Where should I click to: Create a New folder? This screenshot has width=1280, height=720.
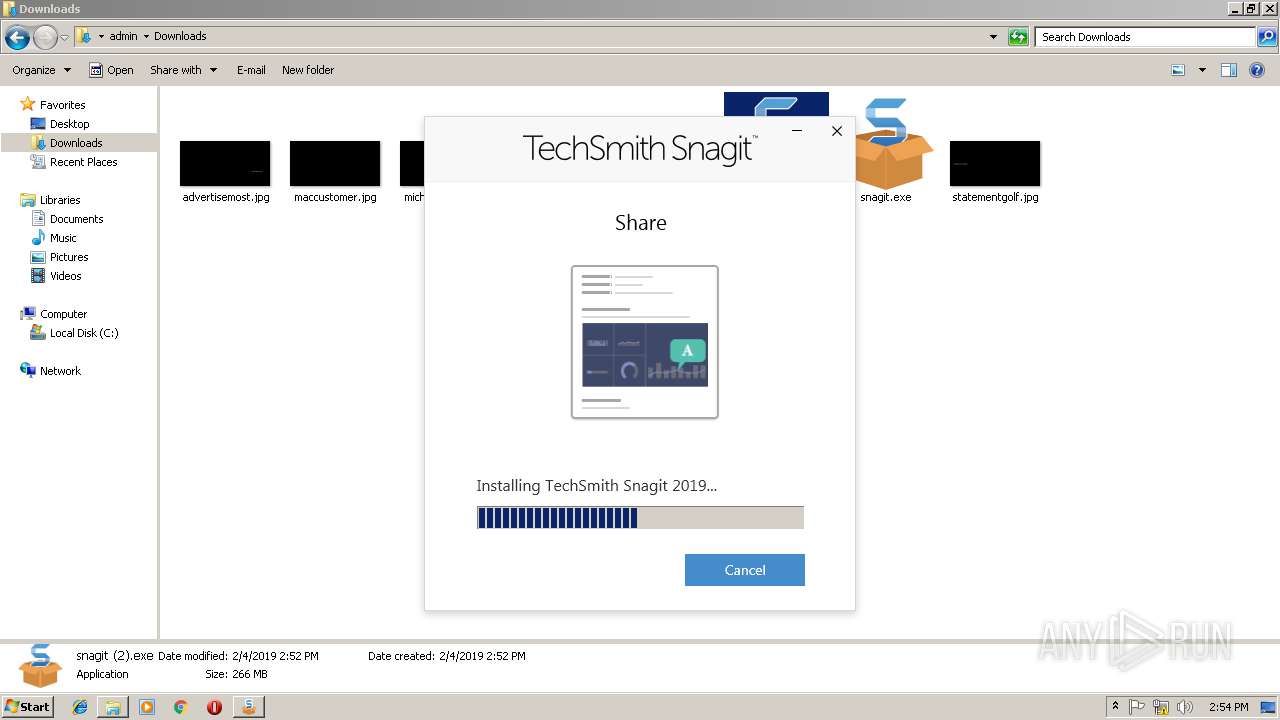coord(308,70)
